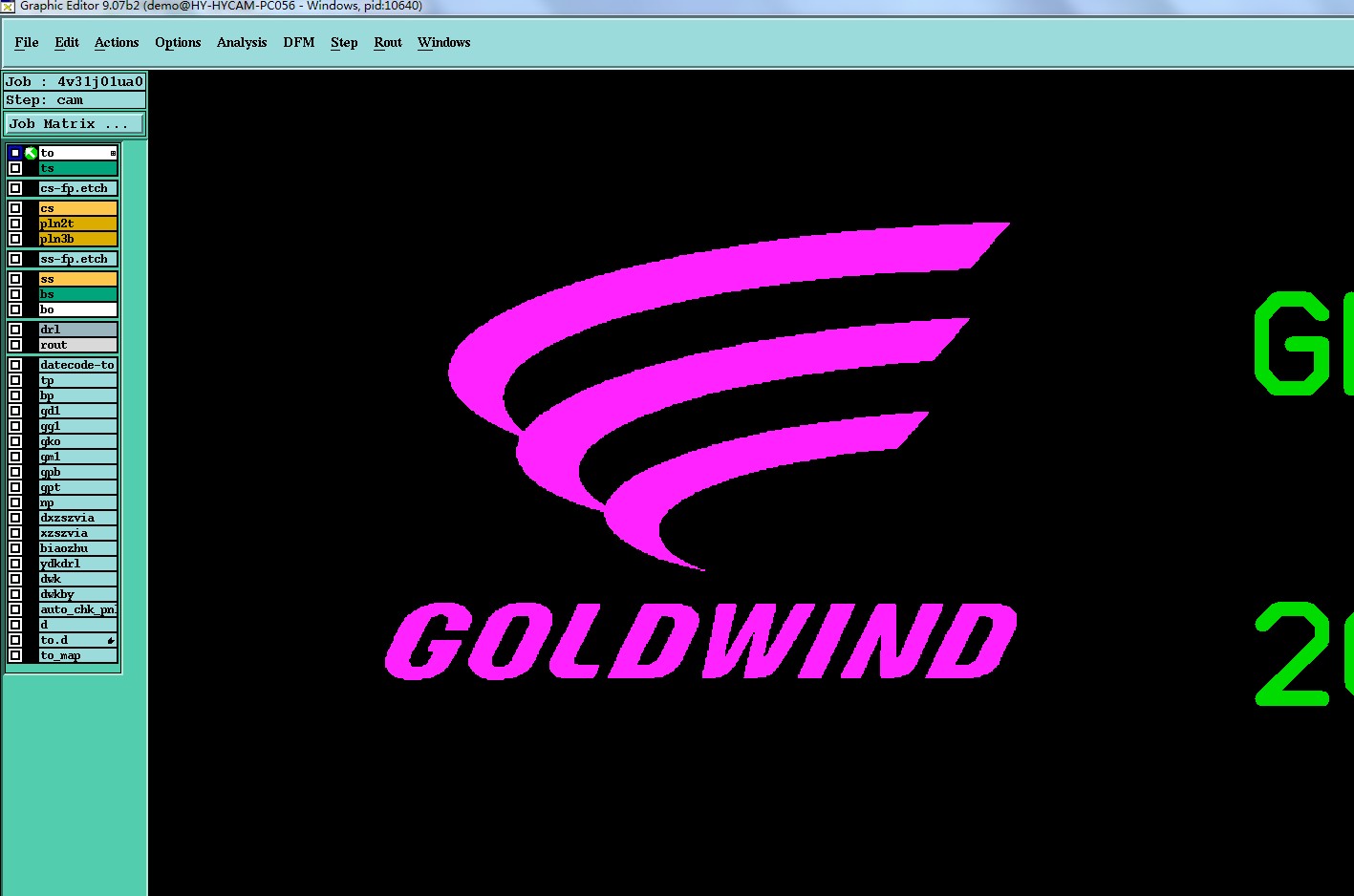Select layer name cs-fp.etch
1354x896 pixels.
78,188
